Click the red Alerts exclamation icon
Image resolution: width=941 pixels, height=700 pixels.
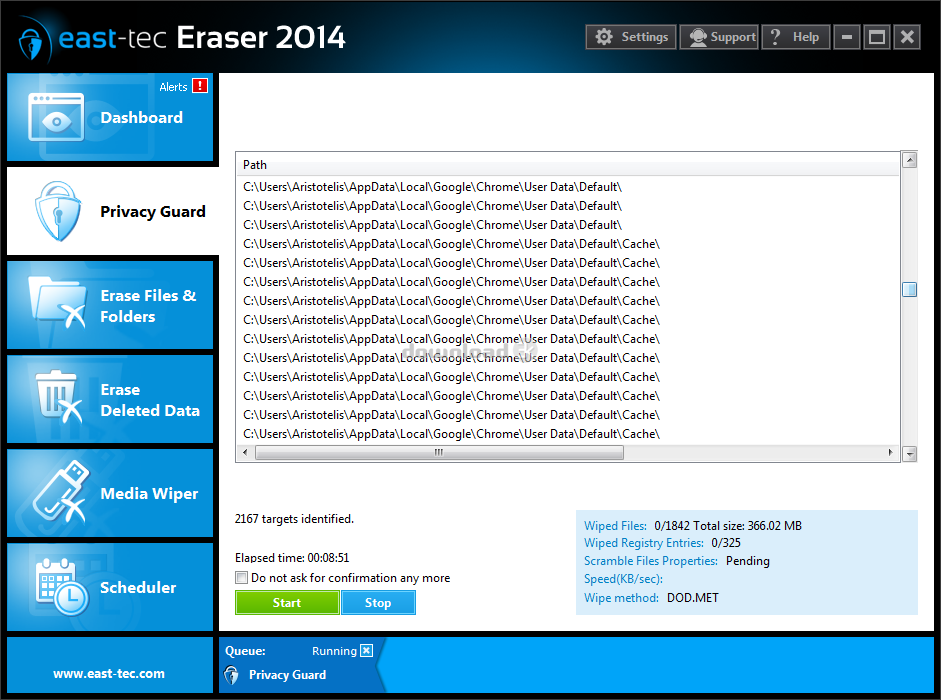point(200,86)
